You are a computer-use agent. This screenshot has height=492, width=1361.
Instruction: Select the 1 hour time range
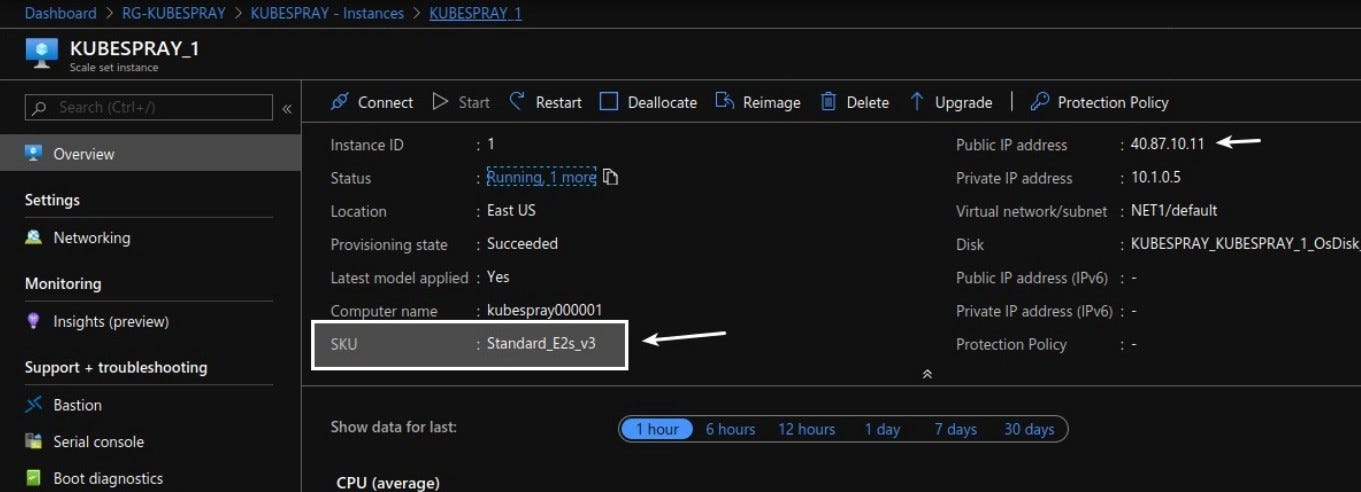coord(657,429)
